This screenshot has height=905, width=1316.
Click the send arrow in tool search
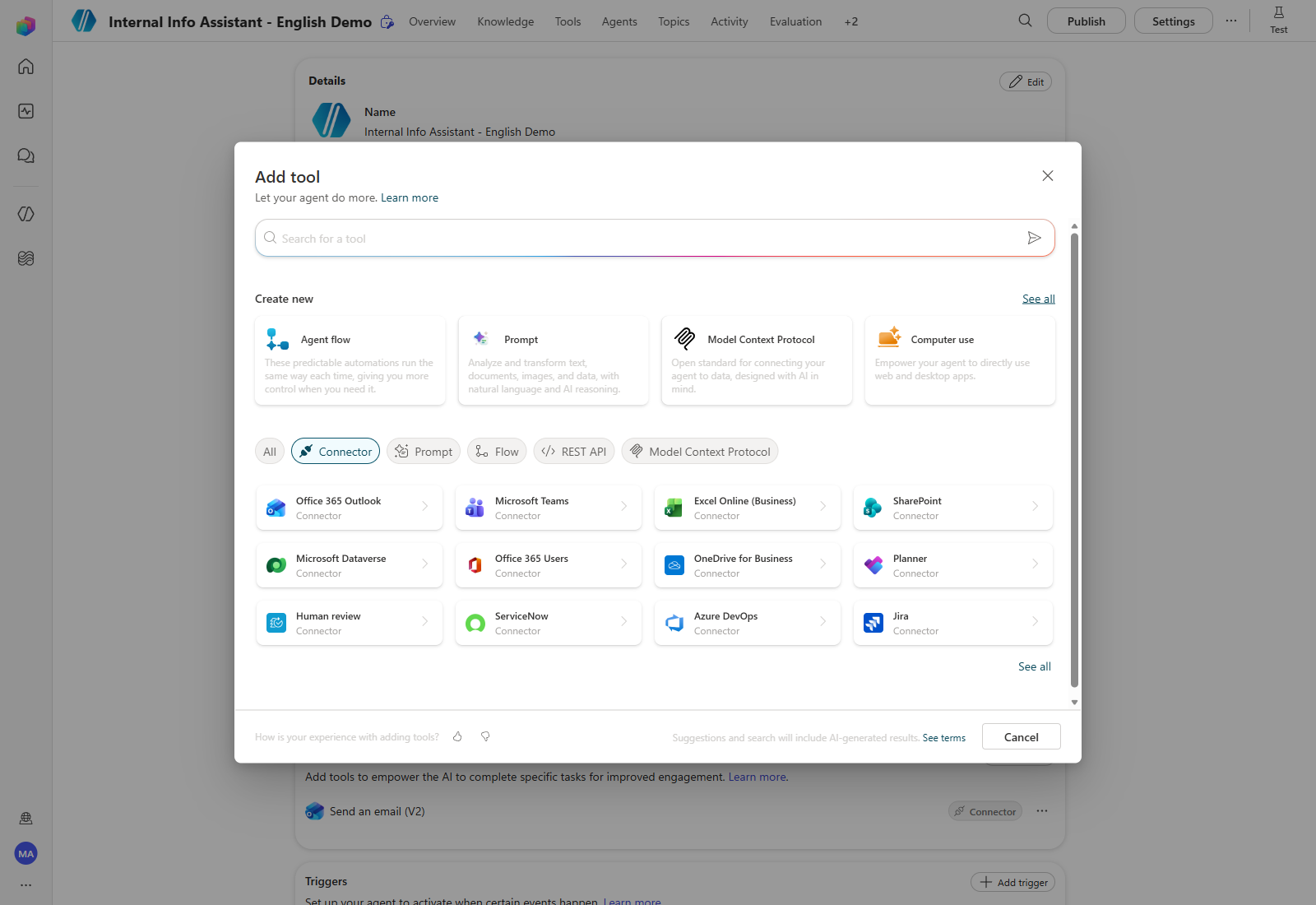pyautogui.click(x=1034, y=238)
